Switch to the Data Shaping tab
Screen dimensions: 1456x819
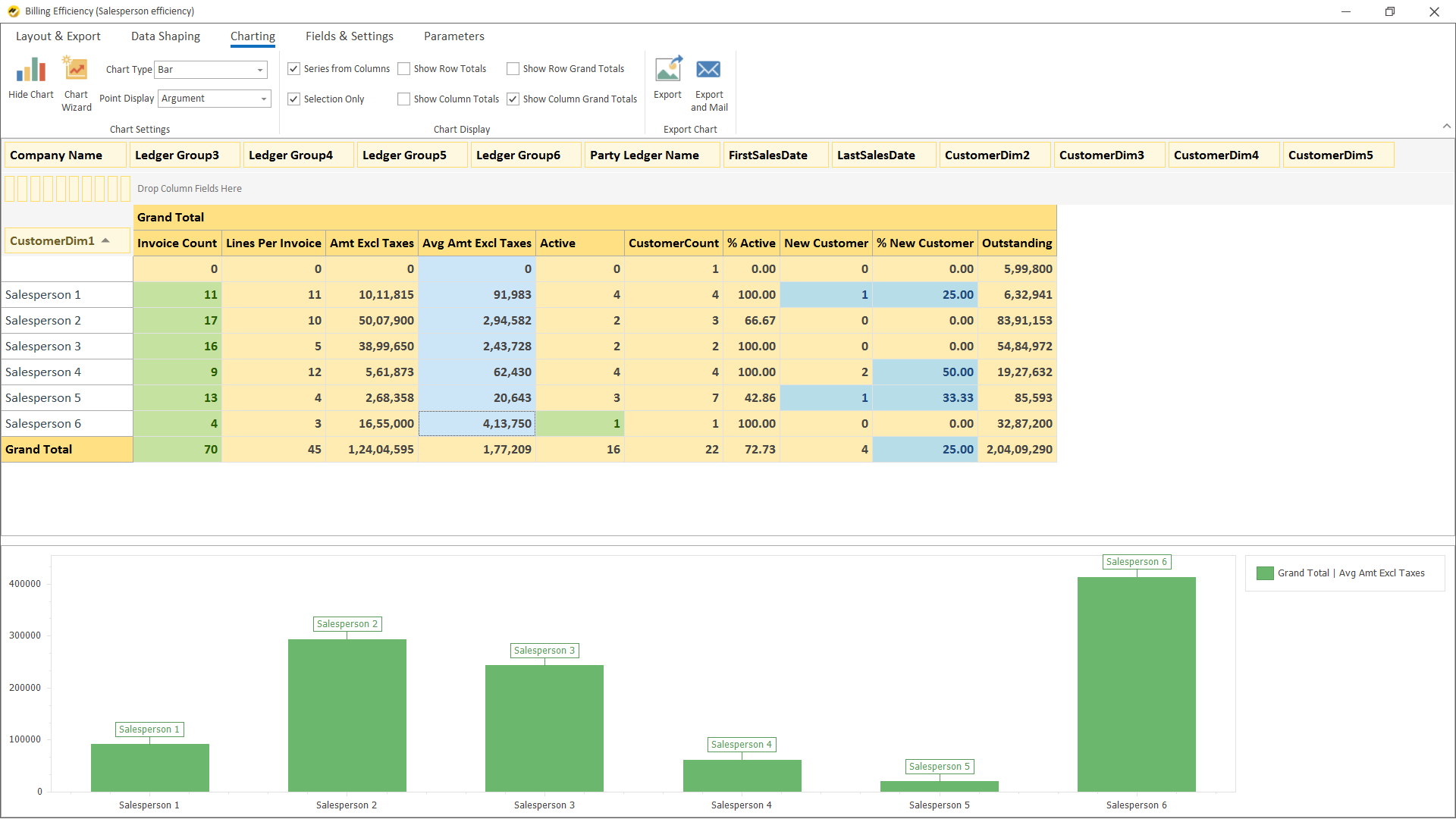[x=165, y=36]
